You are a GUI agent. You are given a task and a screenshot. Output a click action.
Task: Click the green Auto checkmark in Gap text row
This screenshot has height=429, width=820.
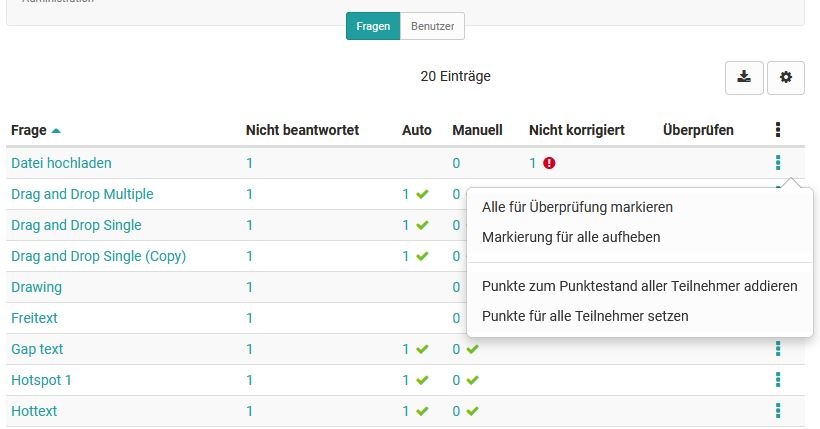[x=422, y=349]
